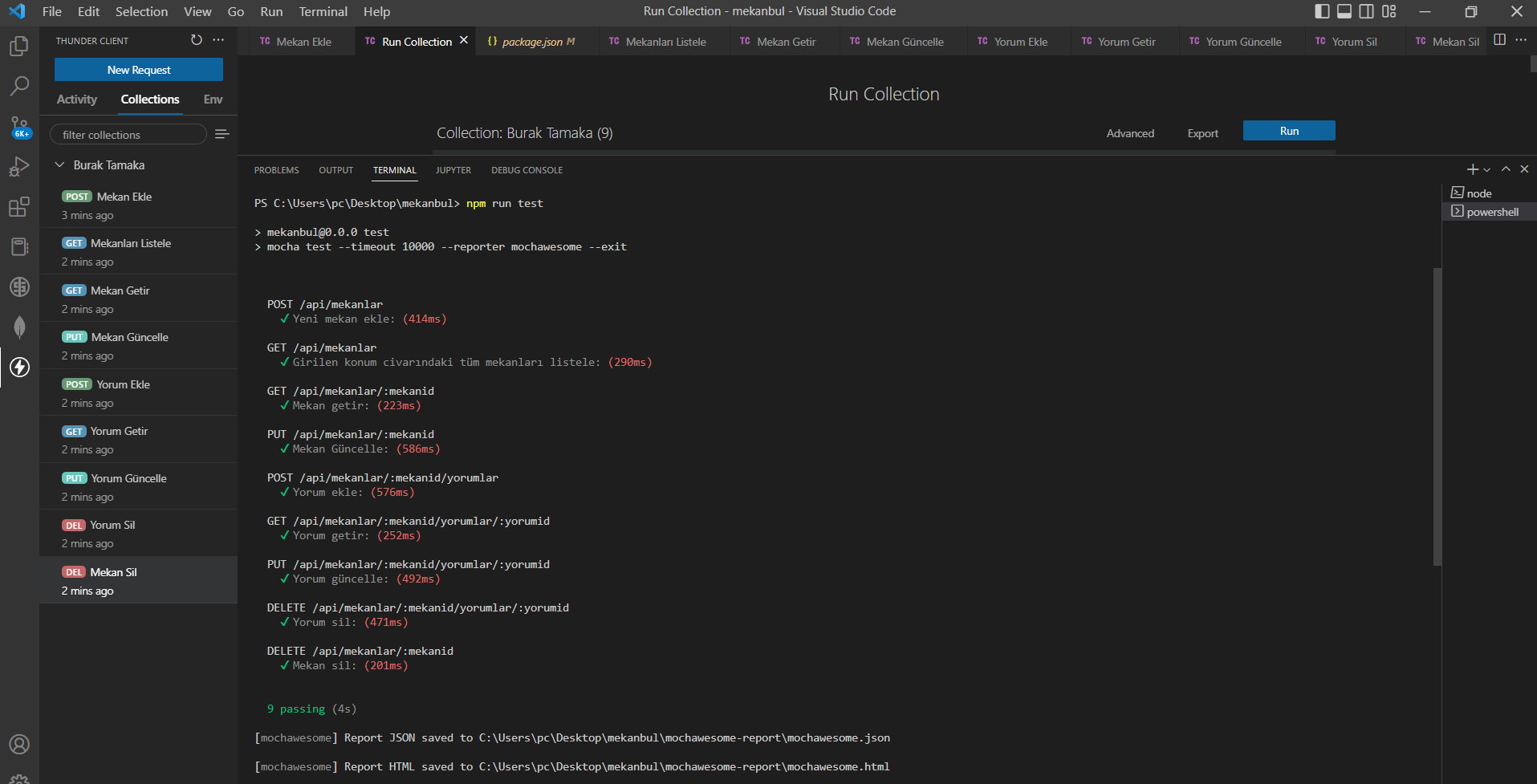The image size is (1537, 784).
Task: Open the Run and Debug view
Action: [19, 166]
